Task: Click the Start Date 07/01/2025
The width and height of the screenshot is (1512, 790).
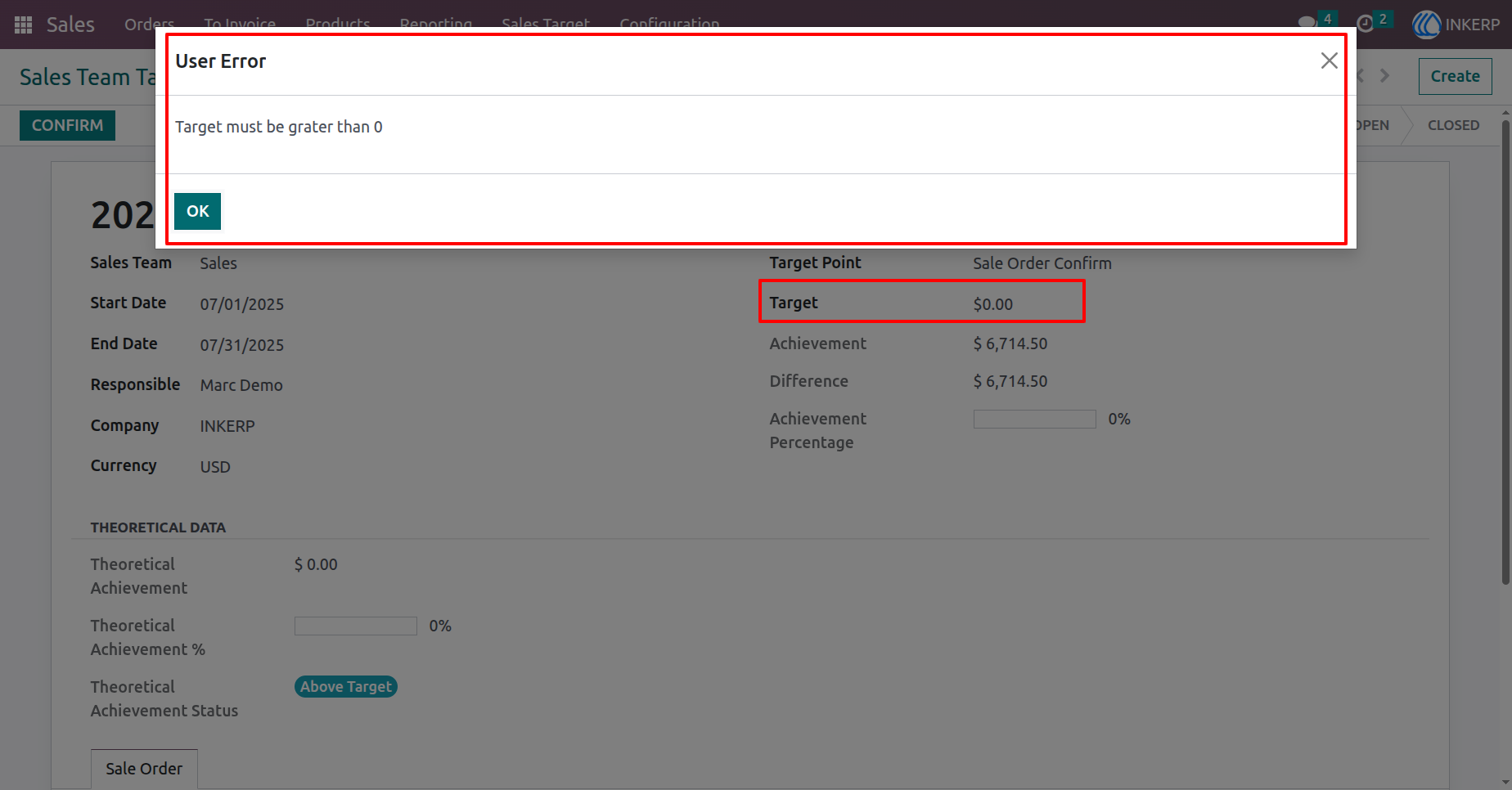Action: 242,304
